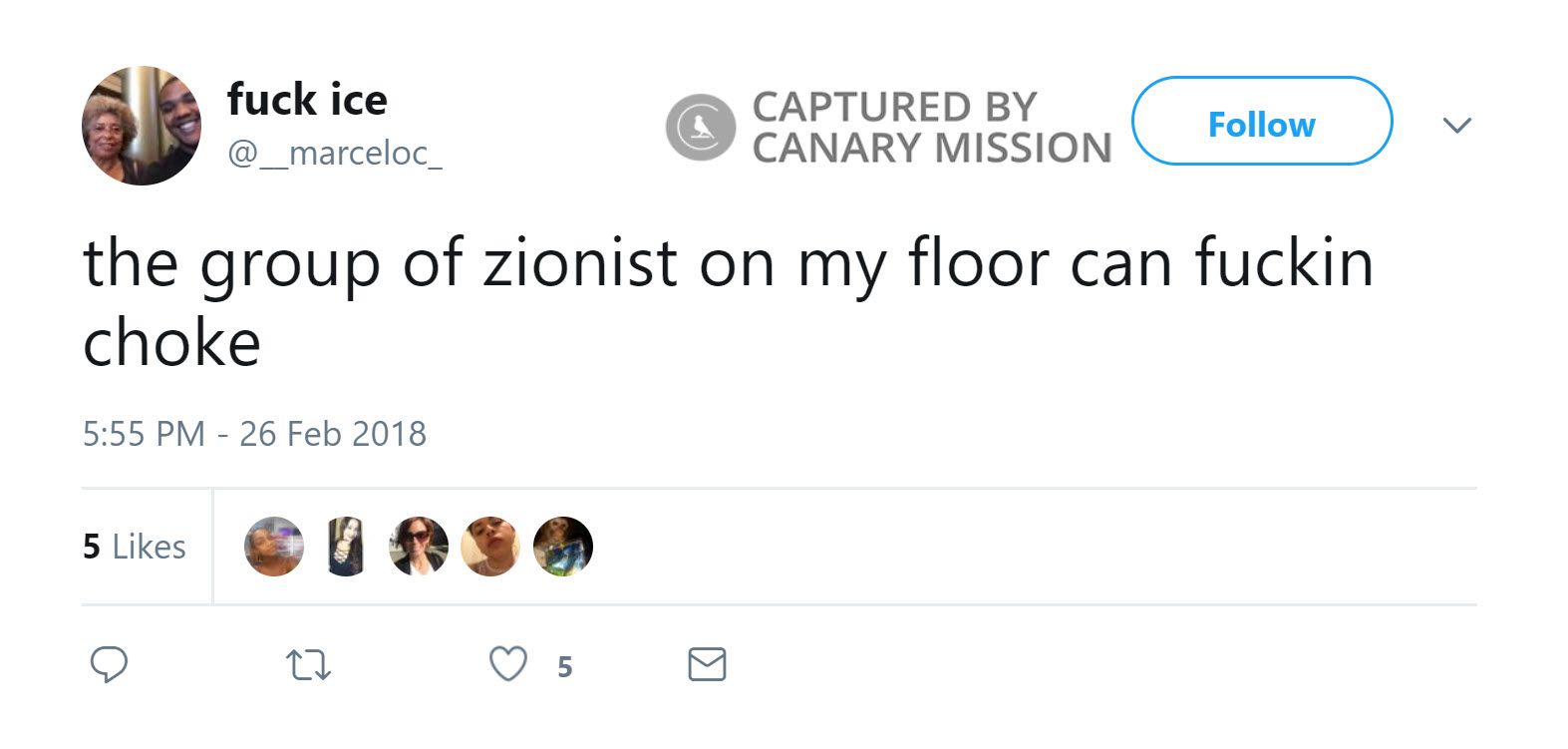The width and height of the screenshot is (1568, 749).
Task: Click the Canary Mission bird logo
Action: 701,127
